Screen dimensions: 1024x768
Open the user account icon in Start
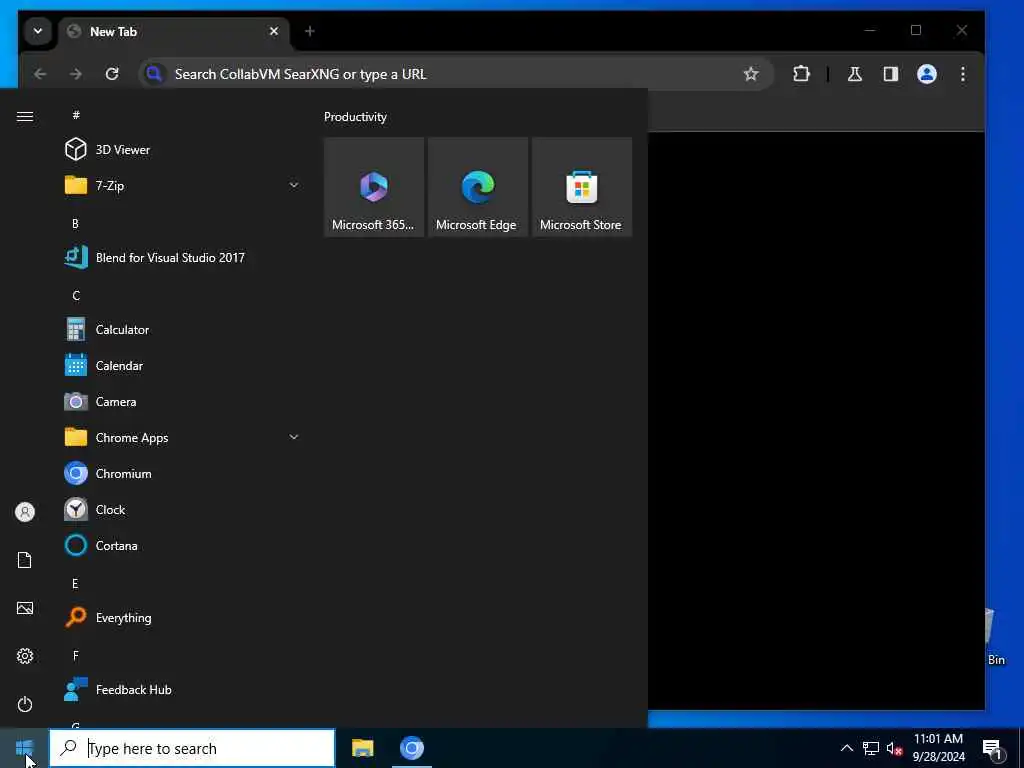(25, 512)
